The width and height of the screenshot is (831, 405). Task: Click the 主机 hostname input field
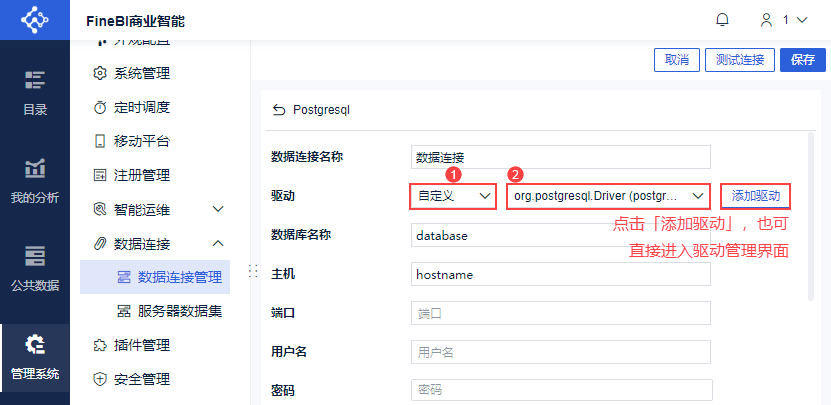(x=561, y=275)
